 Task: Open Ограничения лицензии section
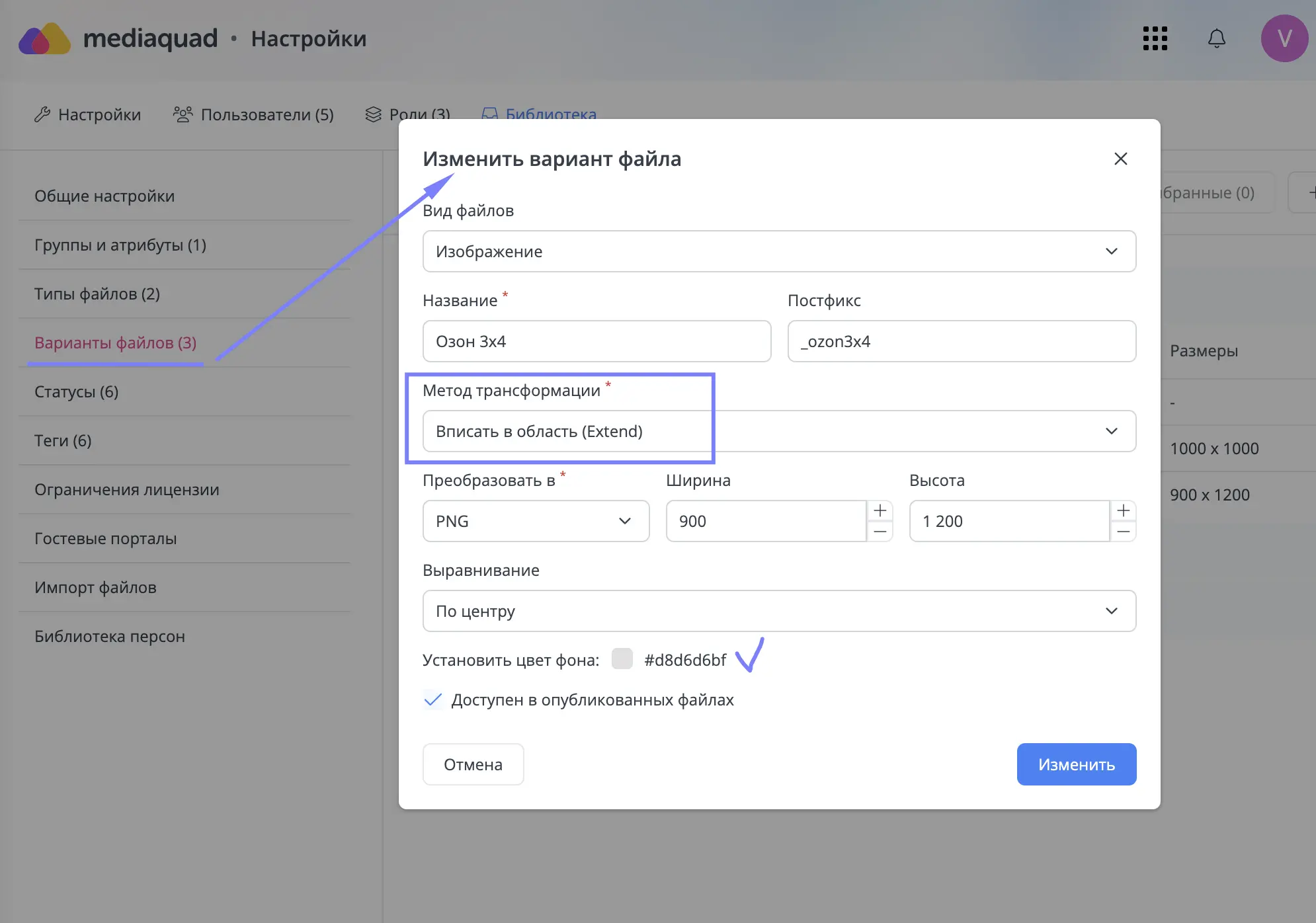click(x=185, y=489)
